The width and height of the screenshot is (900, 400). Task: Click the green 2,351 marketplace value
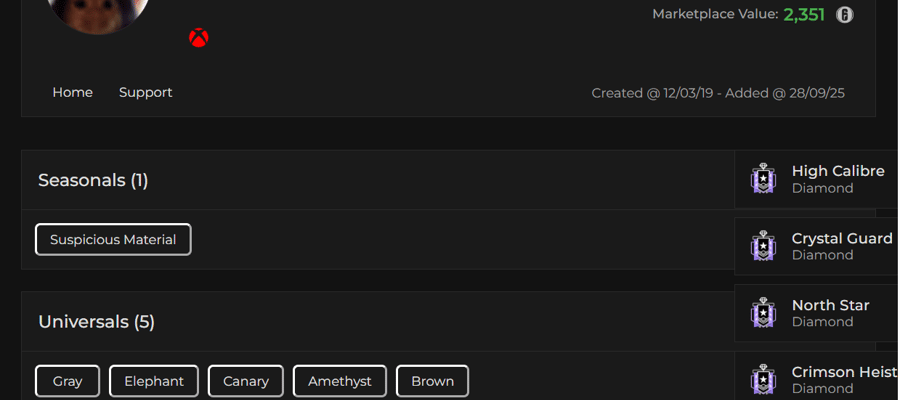(804, 14)
